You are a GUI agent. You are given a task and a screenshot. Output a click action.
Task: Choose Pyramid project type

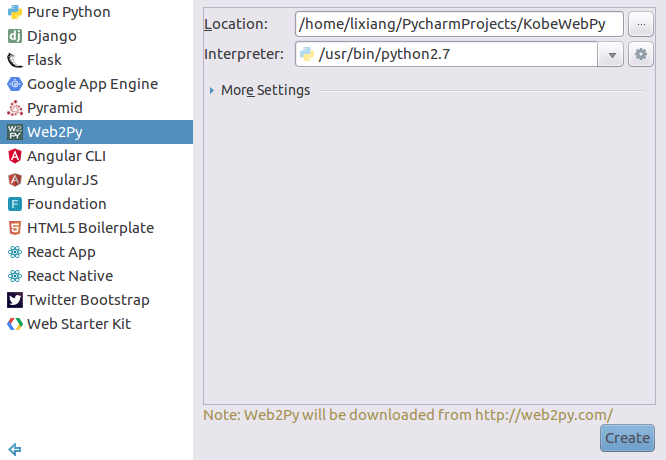96,108
